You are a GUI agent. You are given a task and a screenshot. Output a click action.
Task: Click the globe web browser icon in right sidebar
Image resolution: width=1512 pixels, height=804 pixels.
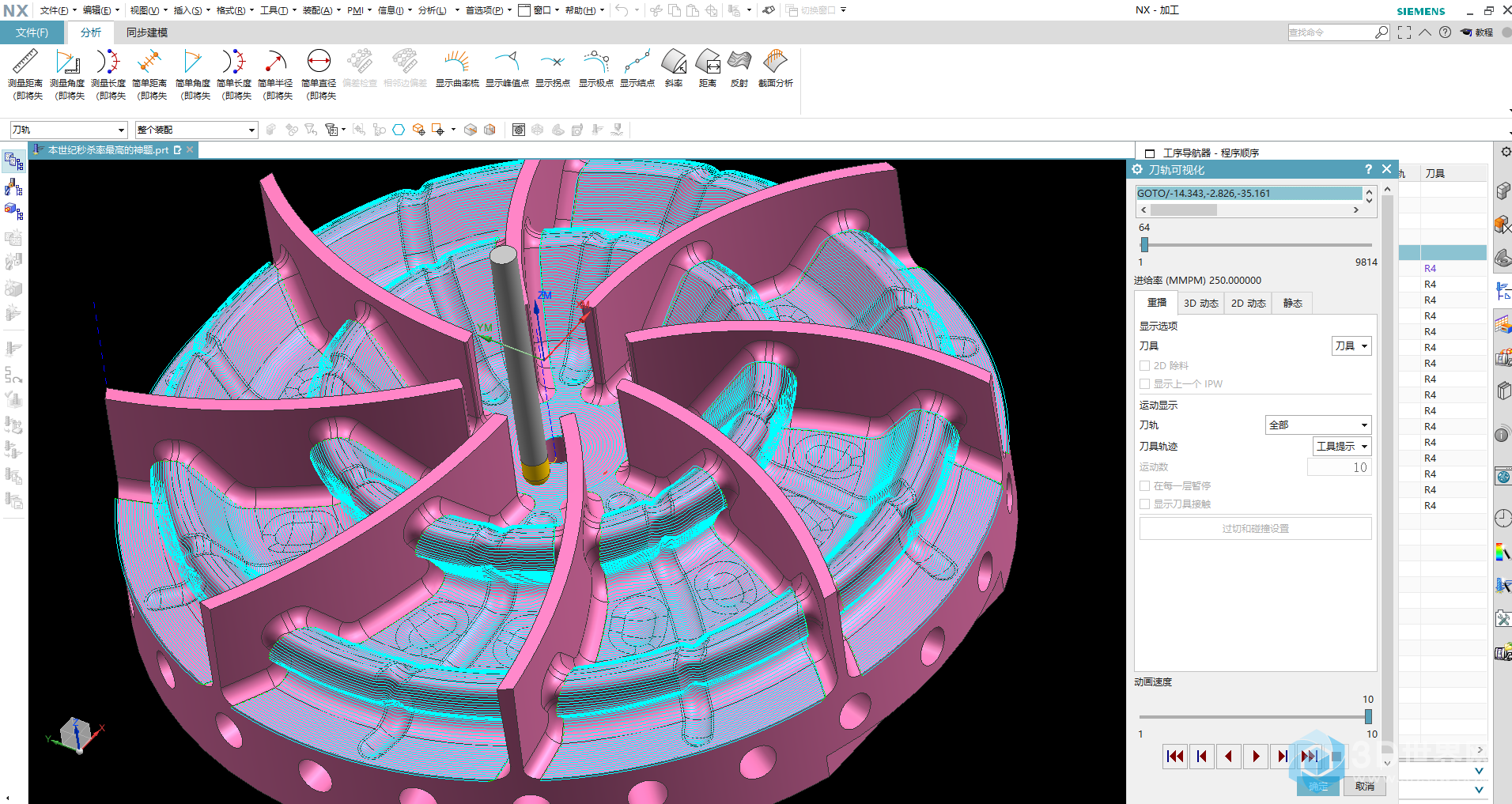point(1503,477)
